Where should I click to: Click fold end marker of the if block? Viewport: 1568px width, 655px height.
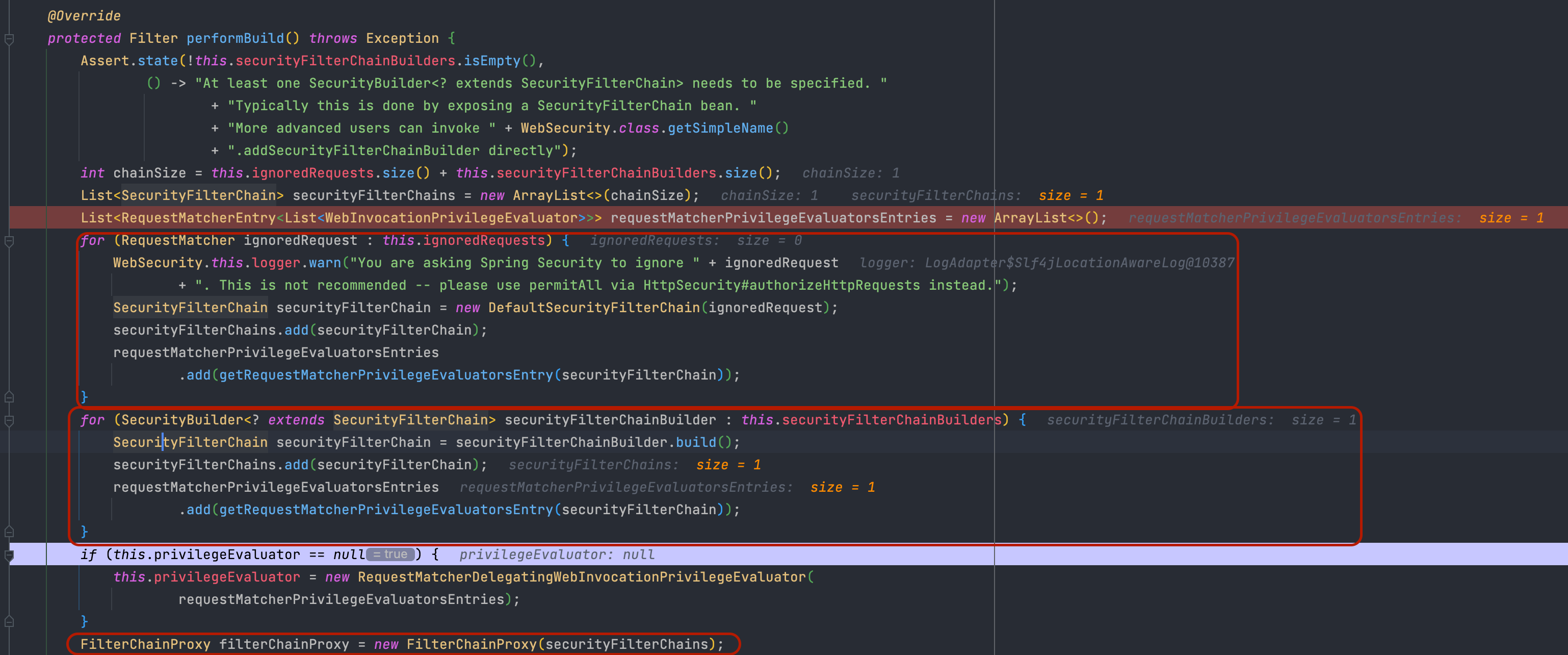pyautogui.click(x=9, y=621)
